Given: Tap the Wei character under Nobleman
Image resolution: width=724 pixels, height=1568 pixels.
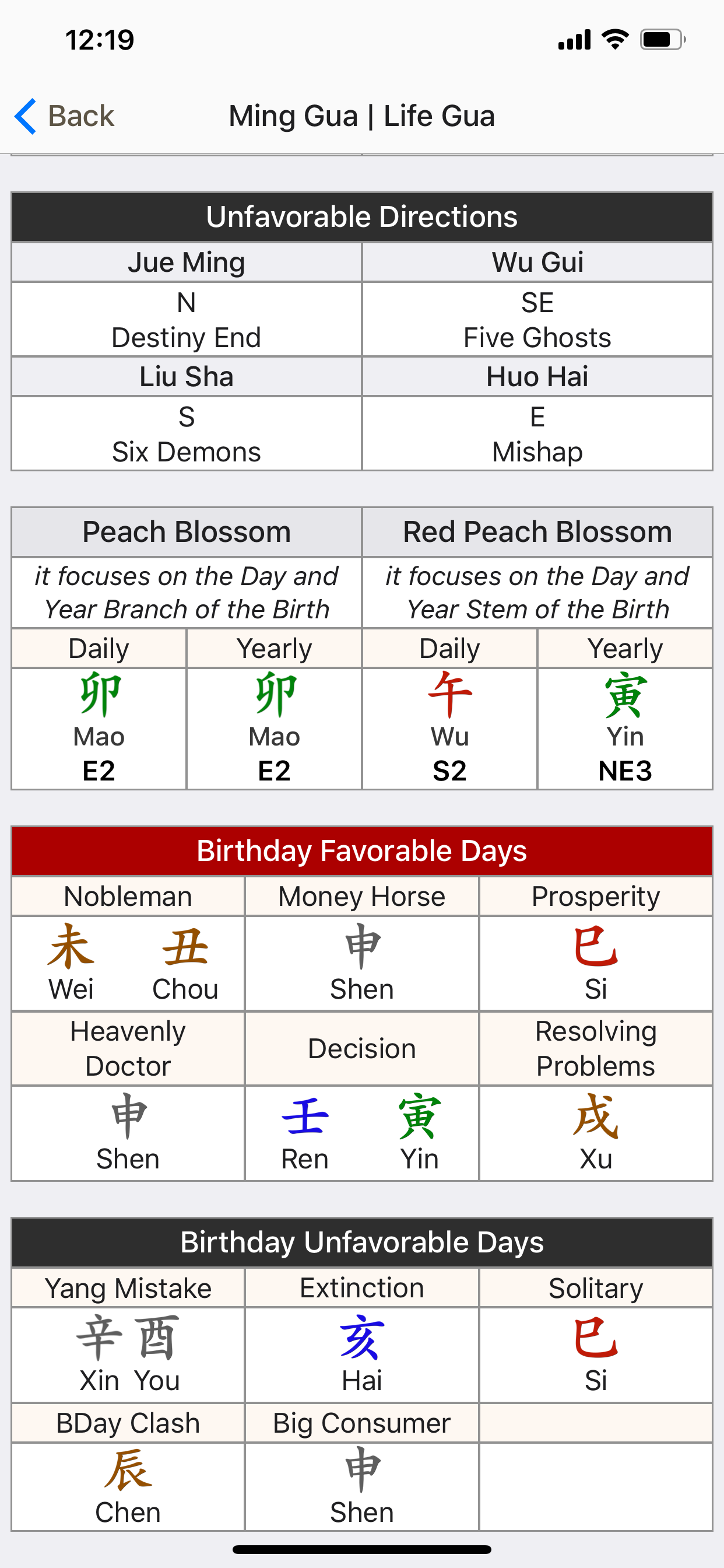Looking at the screenshot, I should [x=71, y=947].
